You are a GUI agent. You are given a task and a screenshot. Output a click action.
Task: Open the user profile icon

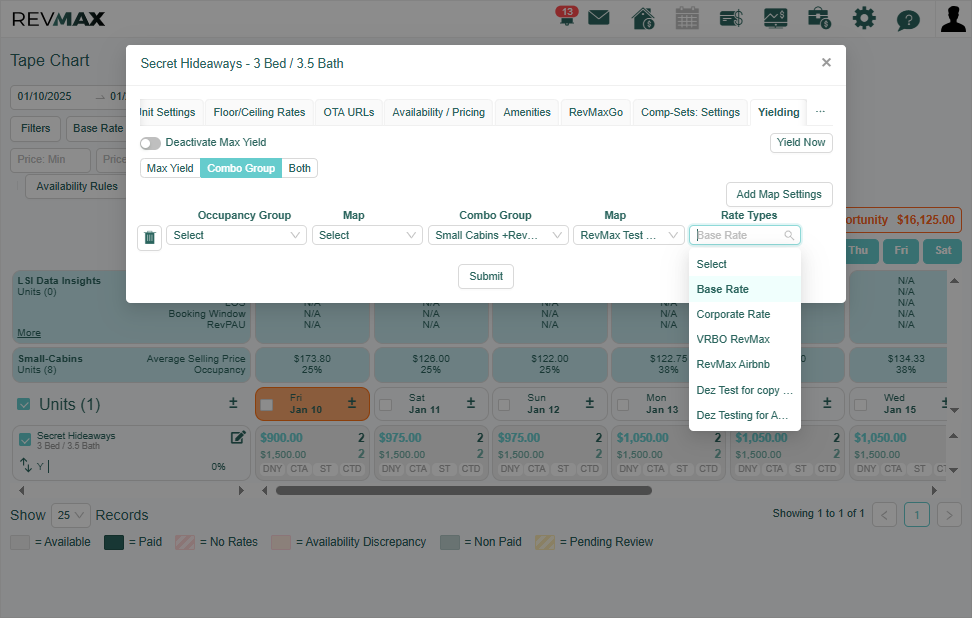(953, 18)
